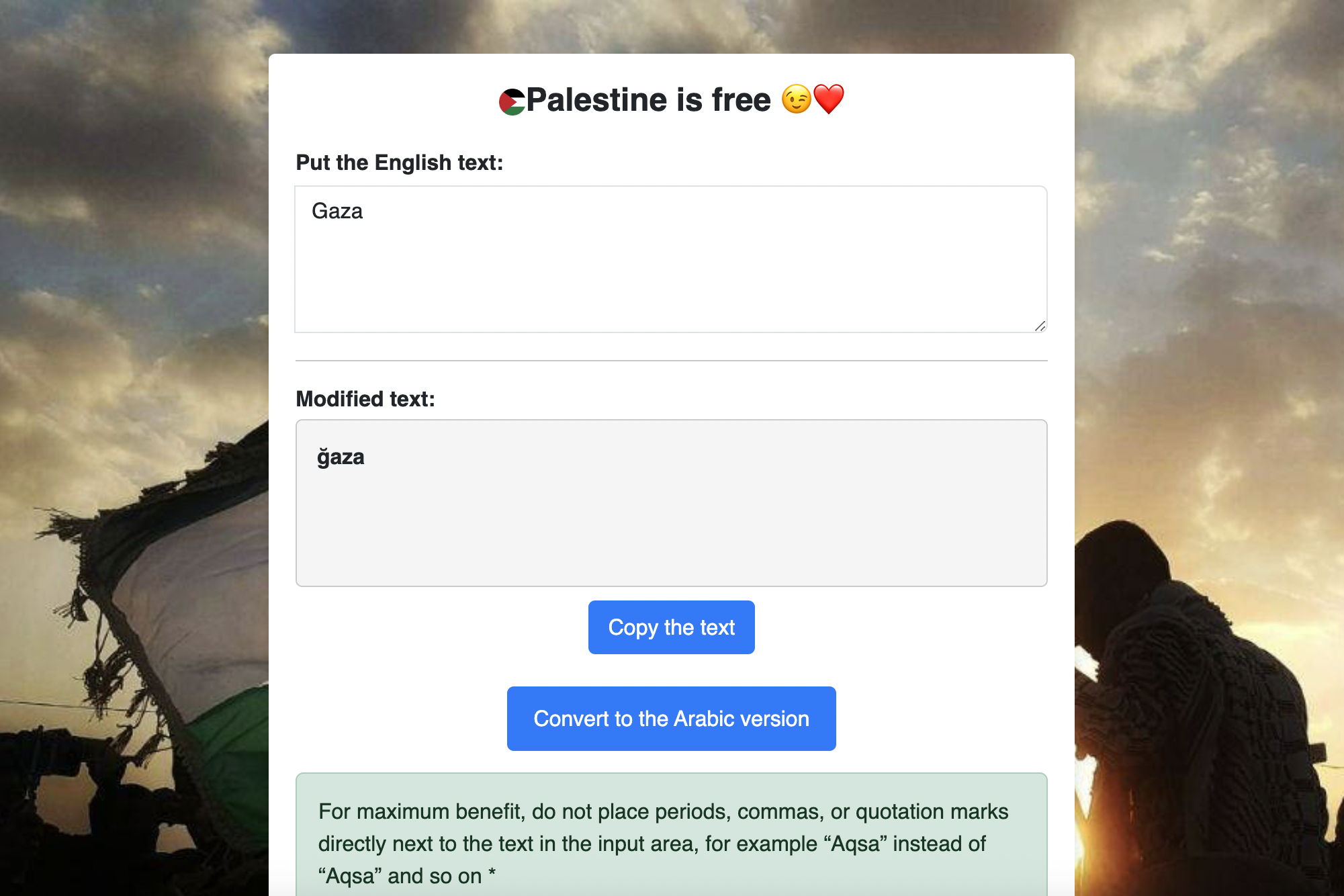Click the asterisk ending the tip note
The image size is (1344, 896).
pyautogui.click(x=492, y=875)
